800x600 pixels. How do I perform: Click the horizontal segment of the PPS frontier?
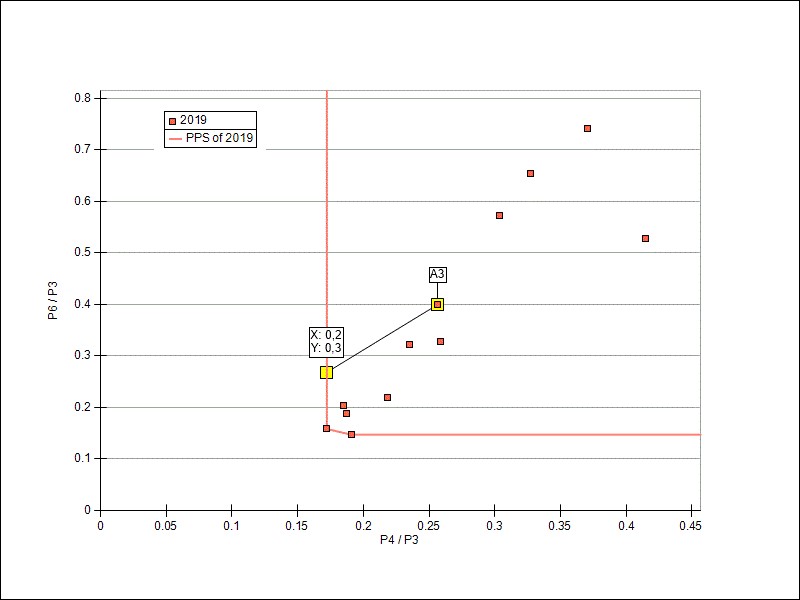tap(530, 434)
